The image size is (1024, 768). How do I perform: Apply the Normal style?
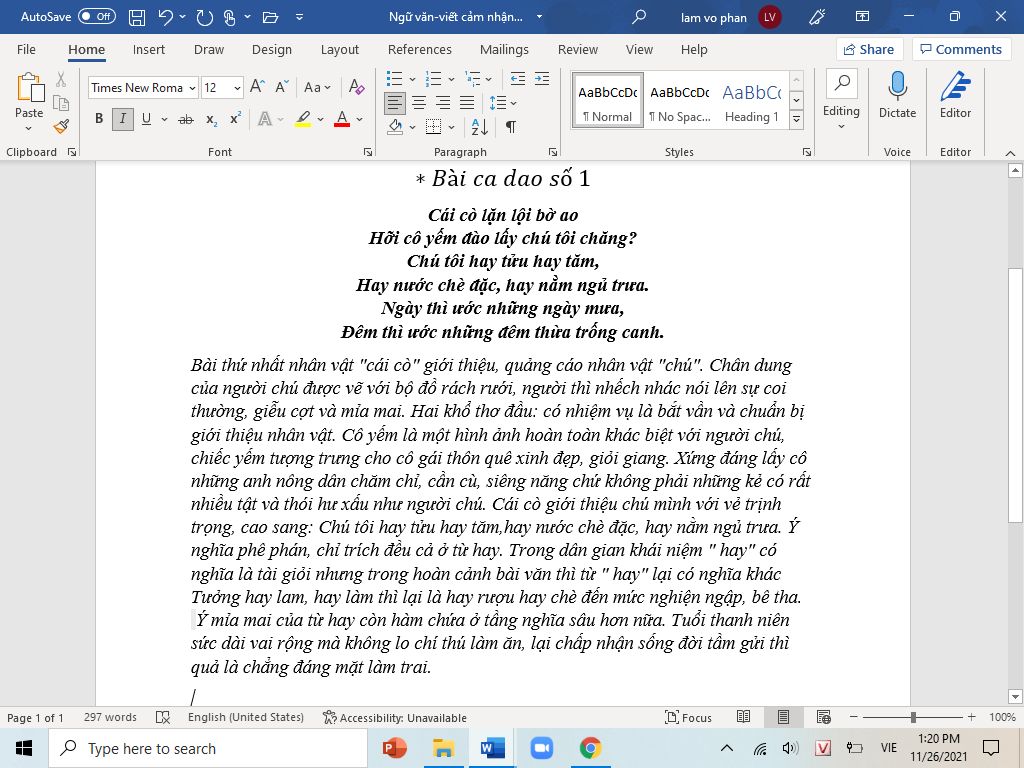point(608,101)
